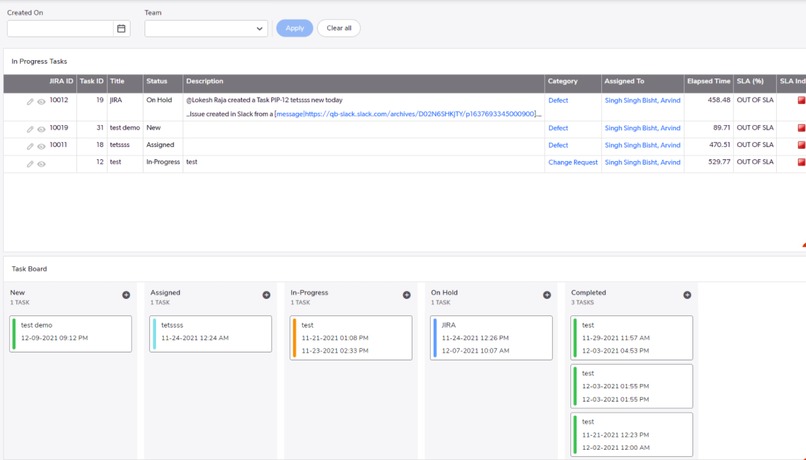Click JIRA ID 10011 cell

[58, 145]
